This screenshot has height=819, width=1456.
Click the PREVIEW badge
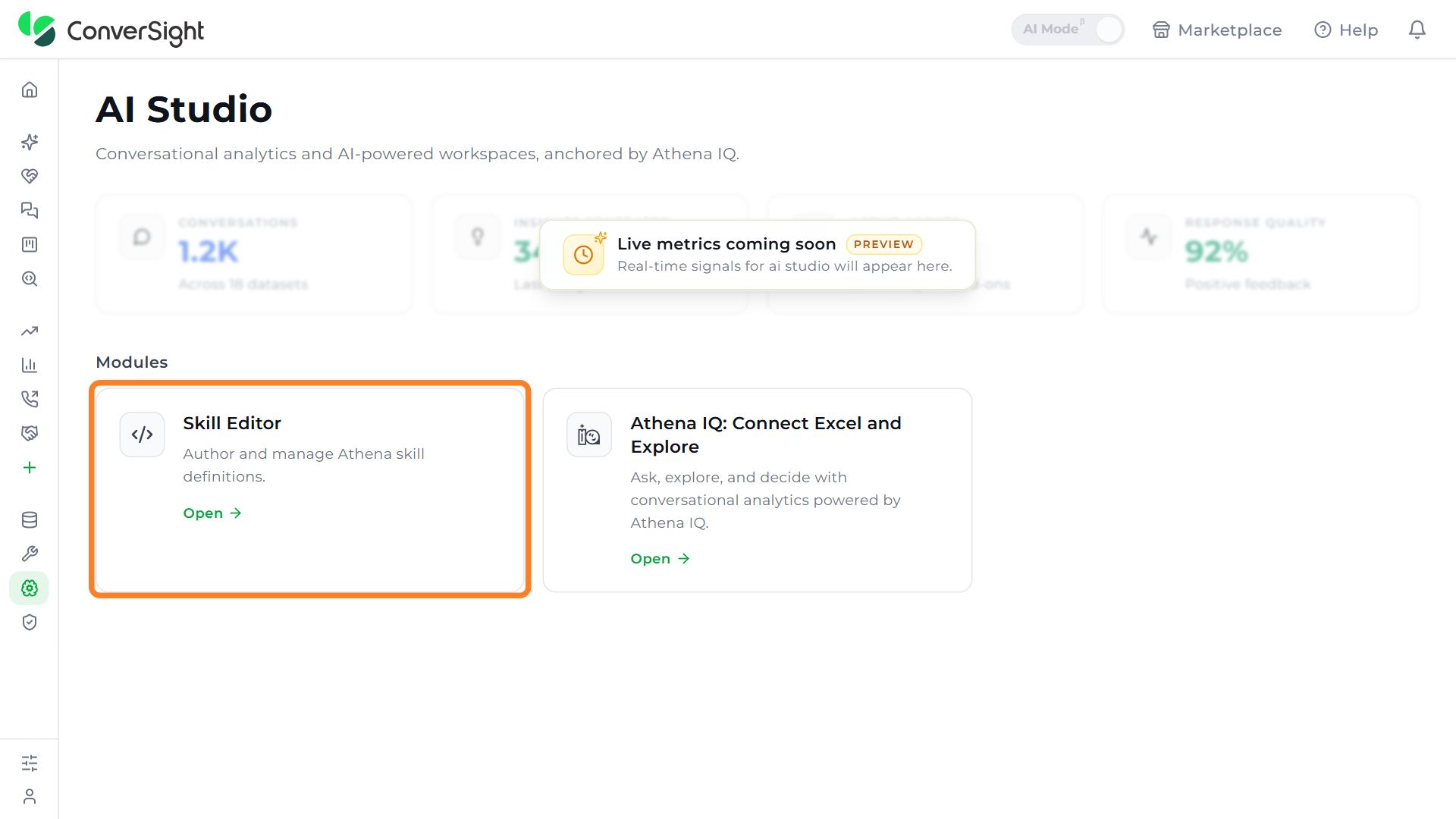[883, 244]
